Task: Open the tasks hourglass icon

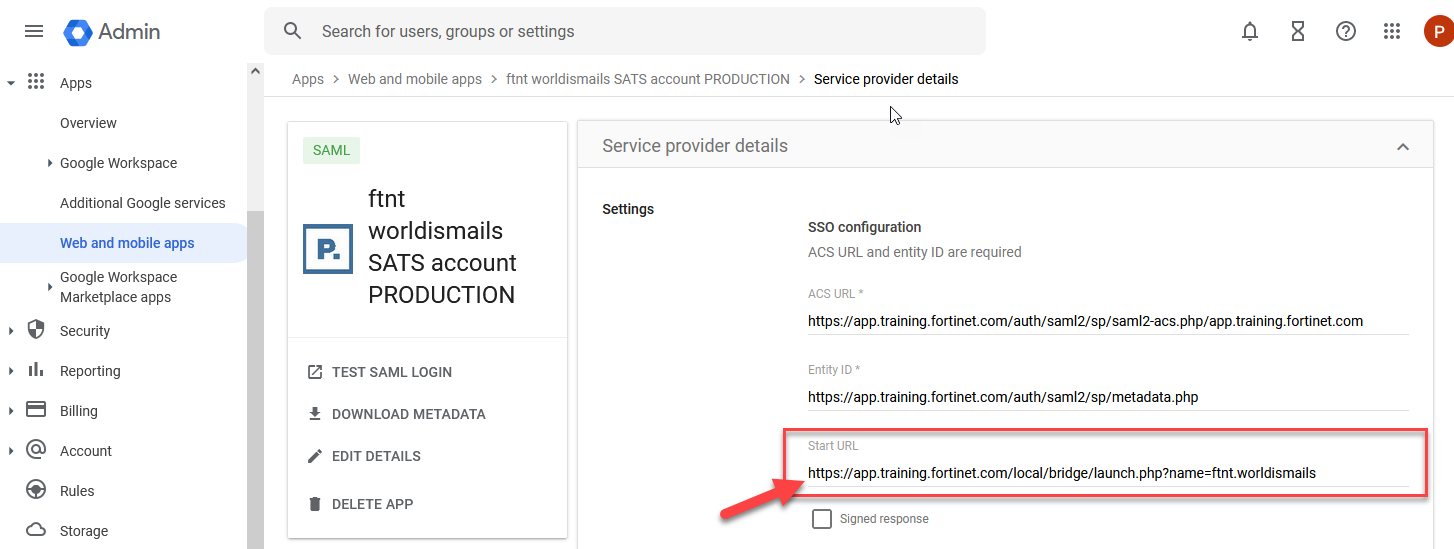Action: pos(1298,31)
